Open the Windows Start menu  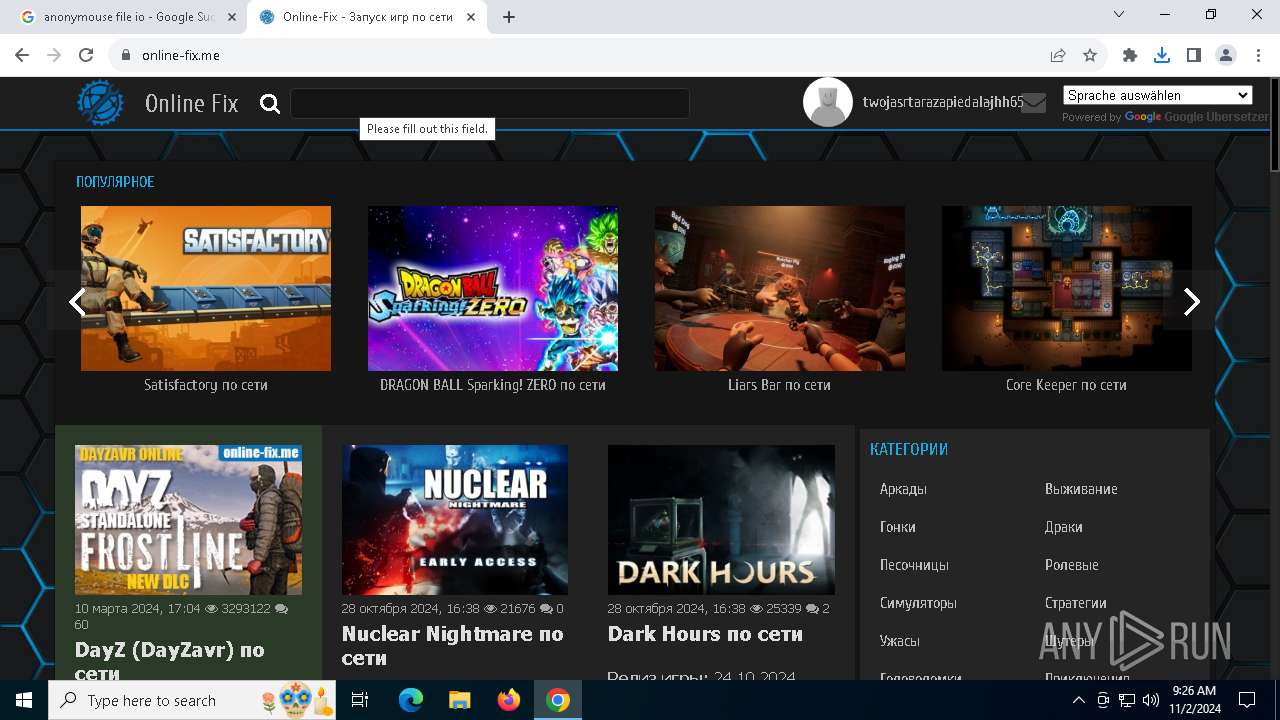[x=24, y=700]
